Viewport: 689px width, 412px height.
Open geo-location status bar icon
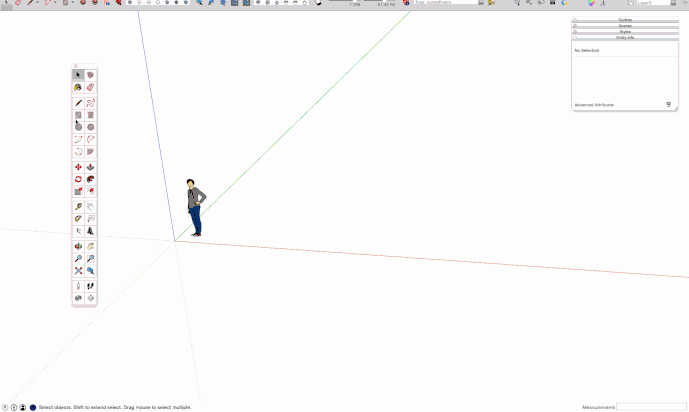(5, 408)
